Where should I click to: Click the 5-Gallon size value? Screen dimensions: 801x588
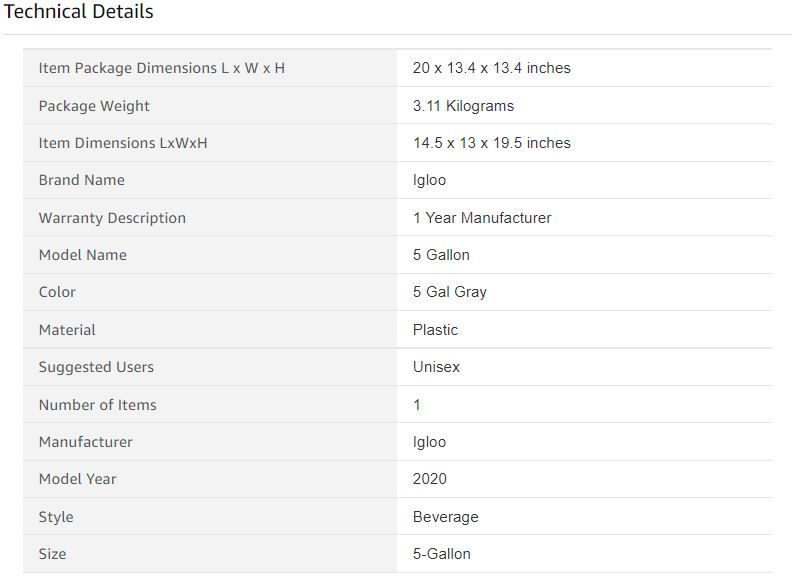441,554
